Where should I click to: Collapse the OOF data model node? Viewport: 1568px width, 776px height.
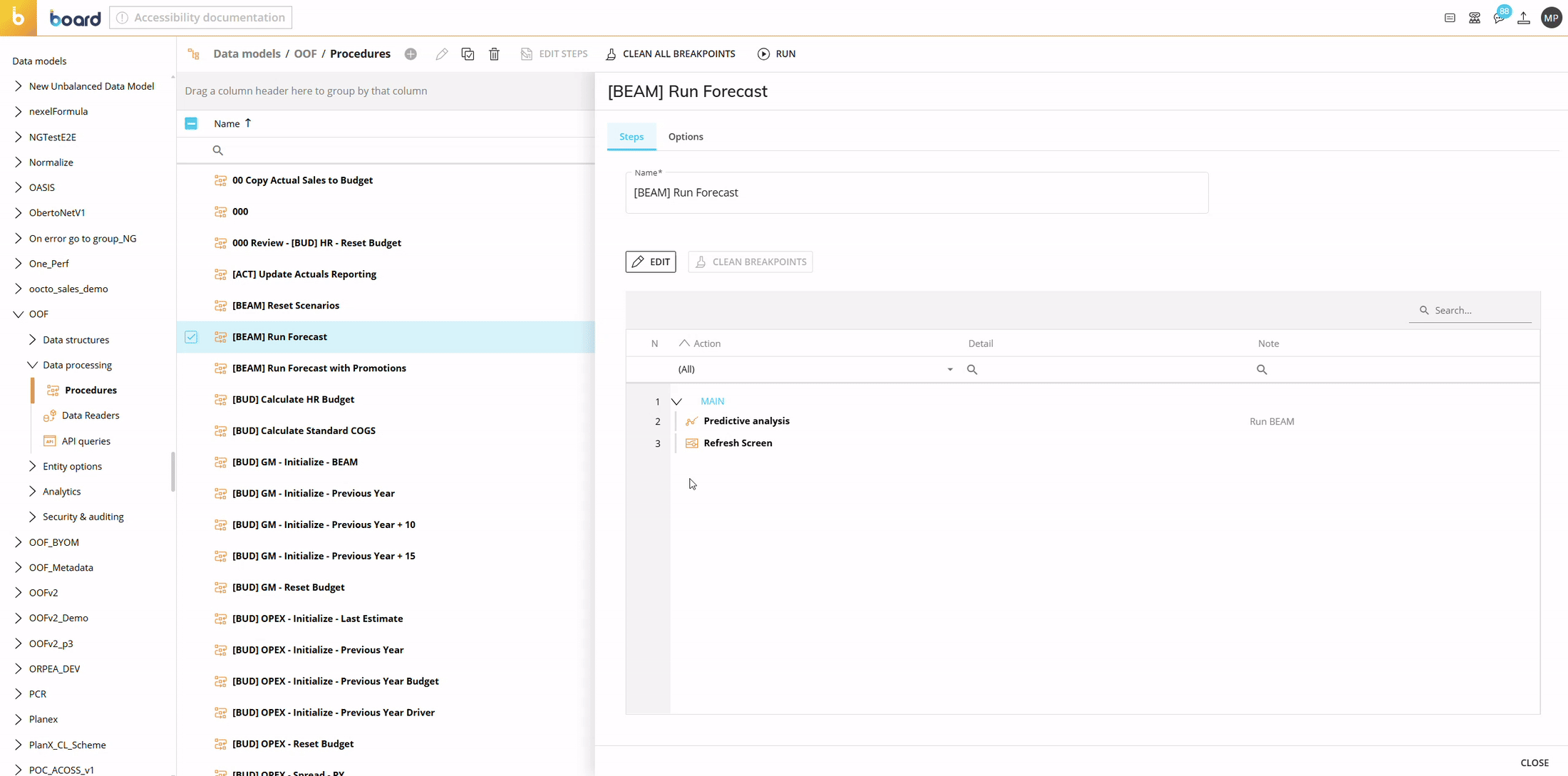coord(19,314)
